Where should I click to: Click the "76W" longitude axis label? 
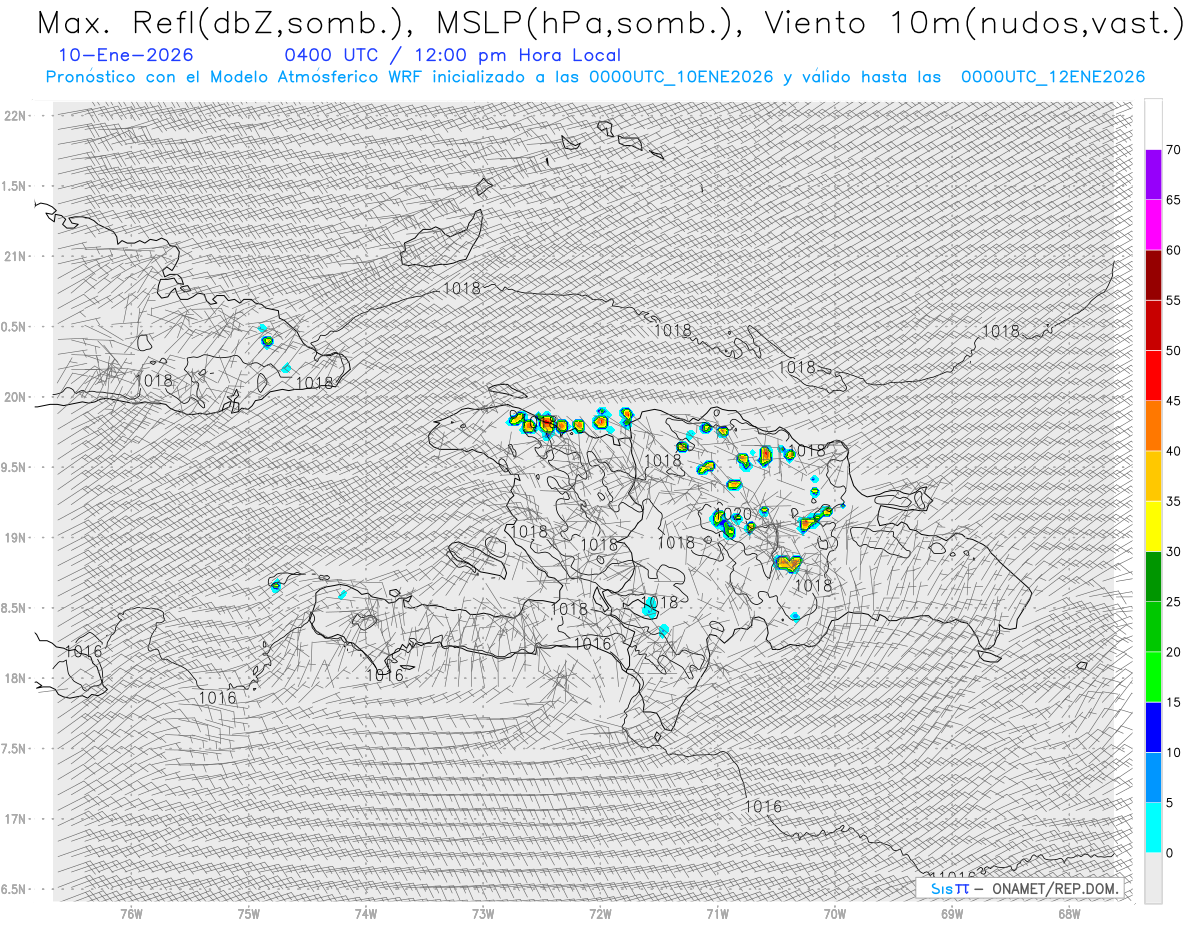click(x=131, y=914)
